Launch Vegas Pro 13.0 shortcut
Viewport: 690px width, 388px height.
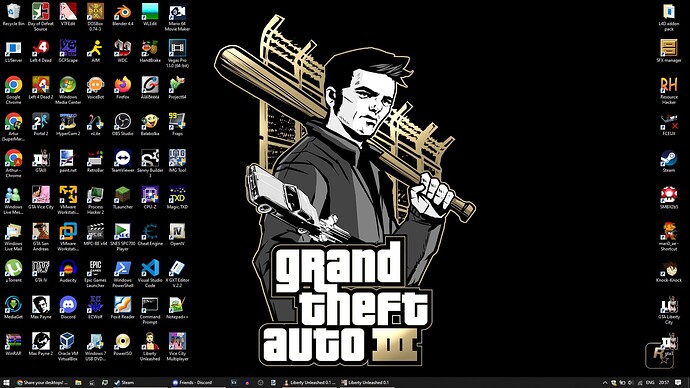[x=177, y=54]
